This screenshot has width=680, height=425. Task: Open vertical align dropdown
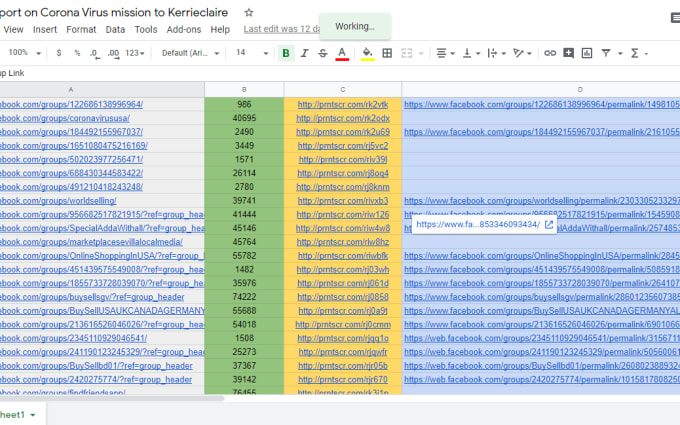(471, 53)
